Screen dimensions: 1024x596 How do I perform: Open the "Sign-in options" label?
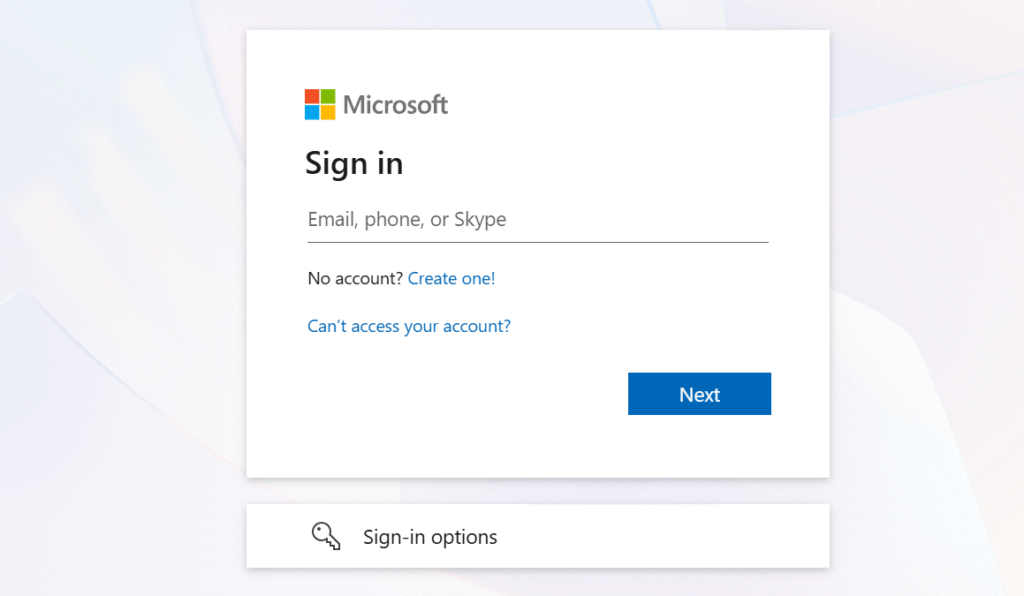click(x=430, y=537)
